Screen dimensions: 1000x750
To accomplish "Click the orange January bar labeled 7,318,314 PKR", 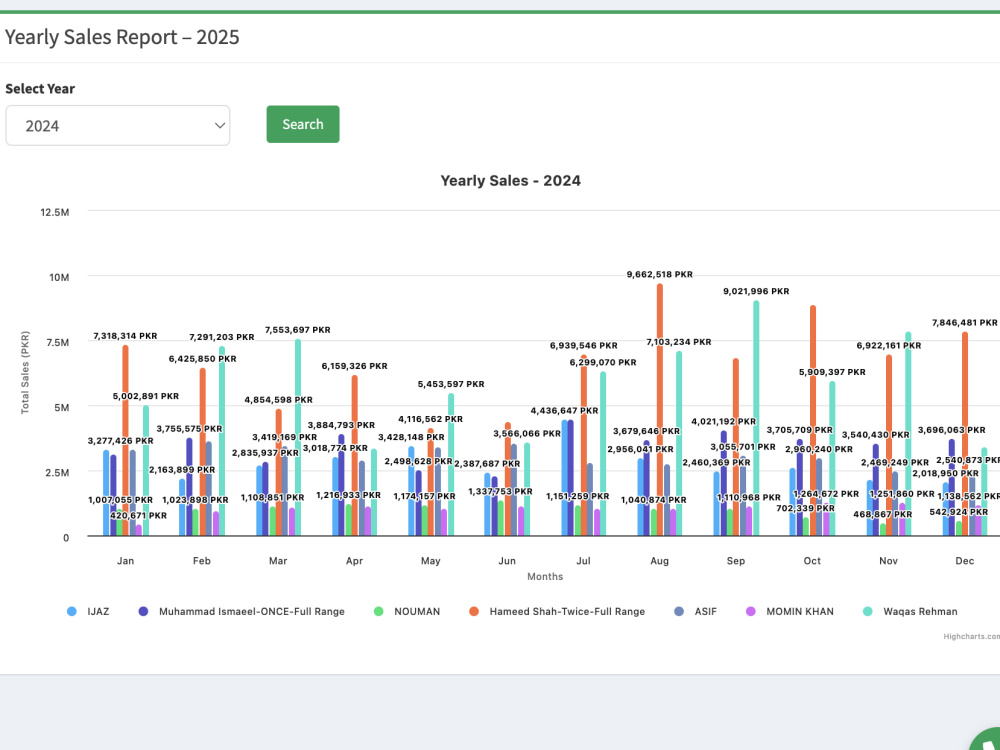I will [x=126, y=440].
